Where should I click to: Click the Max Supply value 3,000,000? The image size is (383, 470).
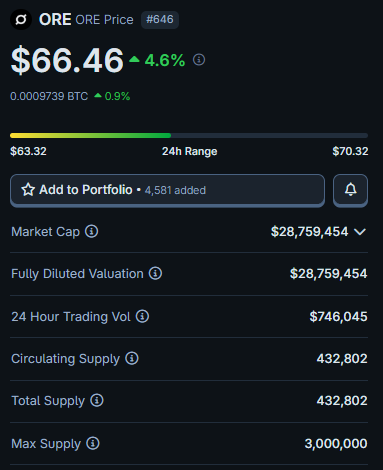tap(336, 444)
